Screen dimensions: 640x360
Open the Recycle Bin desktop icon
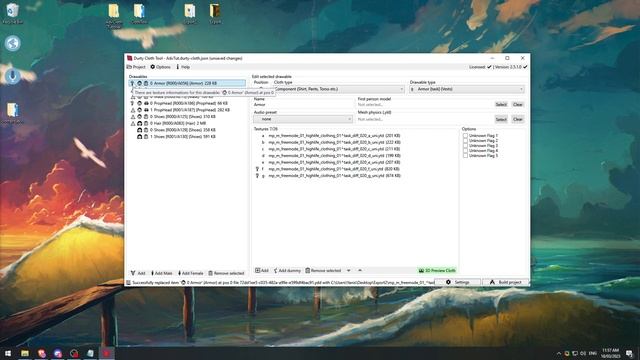[12, 13]
